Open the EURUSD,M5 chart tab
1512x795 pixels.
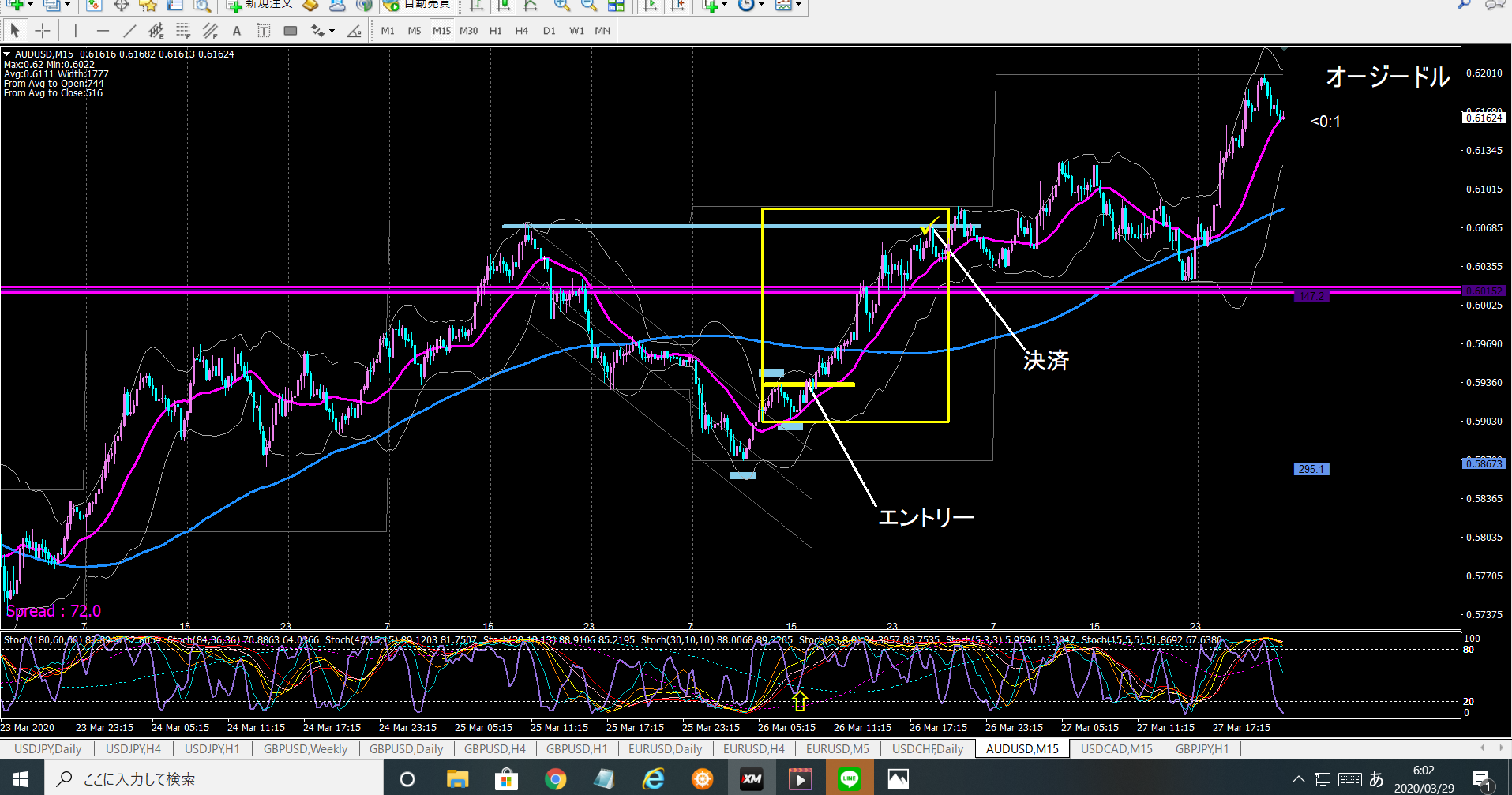coord(837,748)
